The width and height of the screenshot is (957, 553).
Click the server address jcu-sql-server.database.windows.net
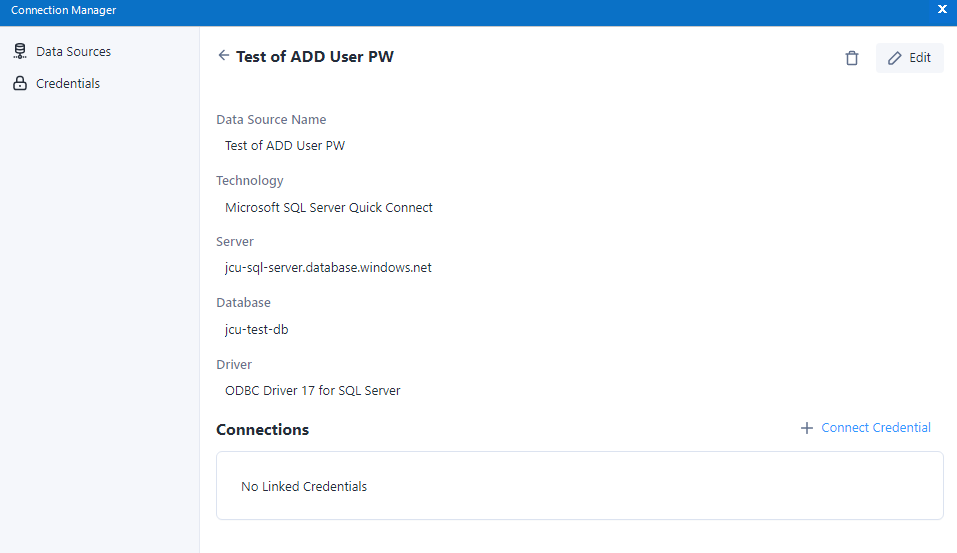[328, 268]
